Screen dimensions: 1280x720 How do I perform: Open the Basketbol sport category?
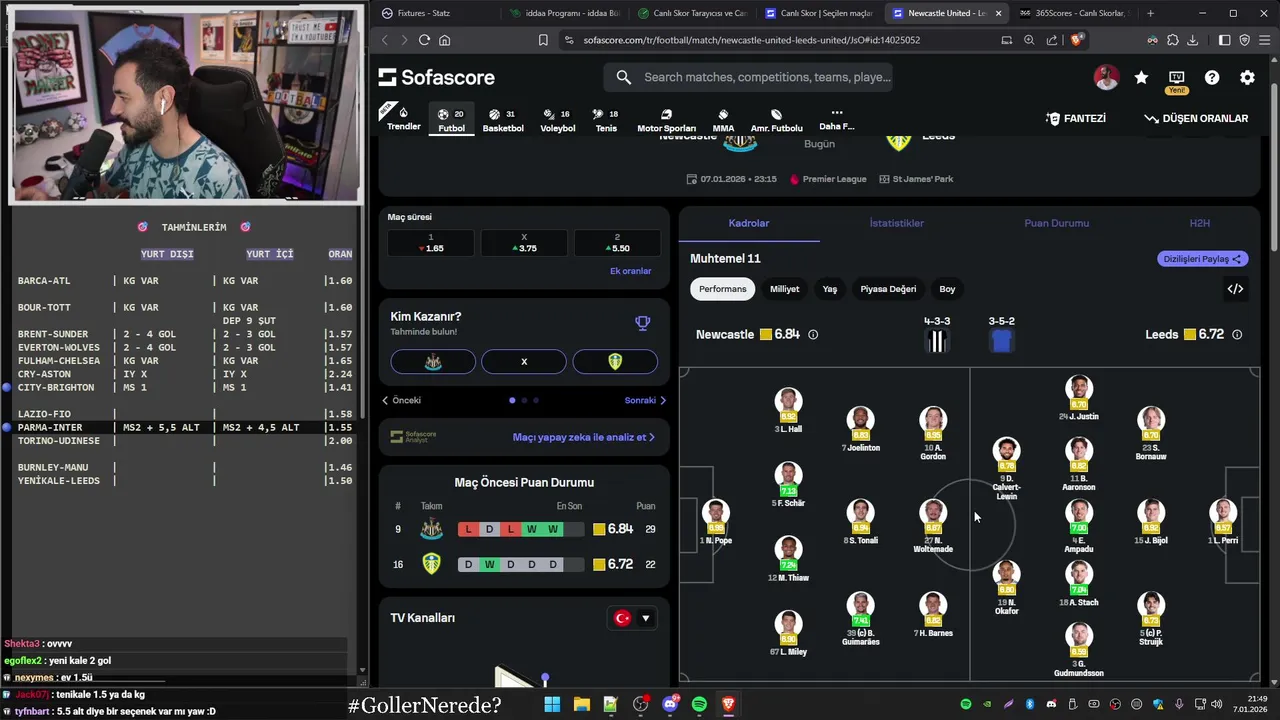[x=503, y=120]
